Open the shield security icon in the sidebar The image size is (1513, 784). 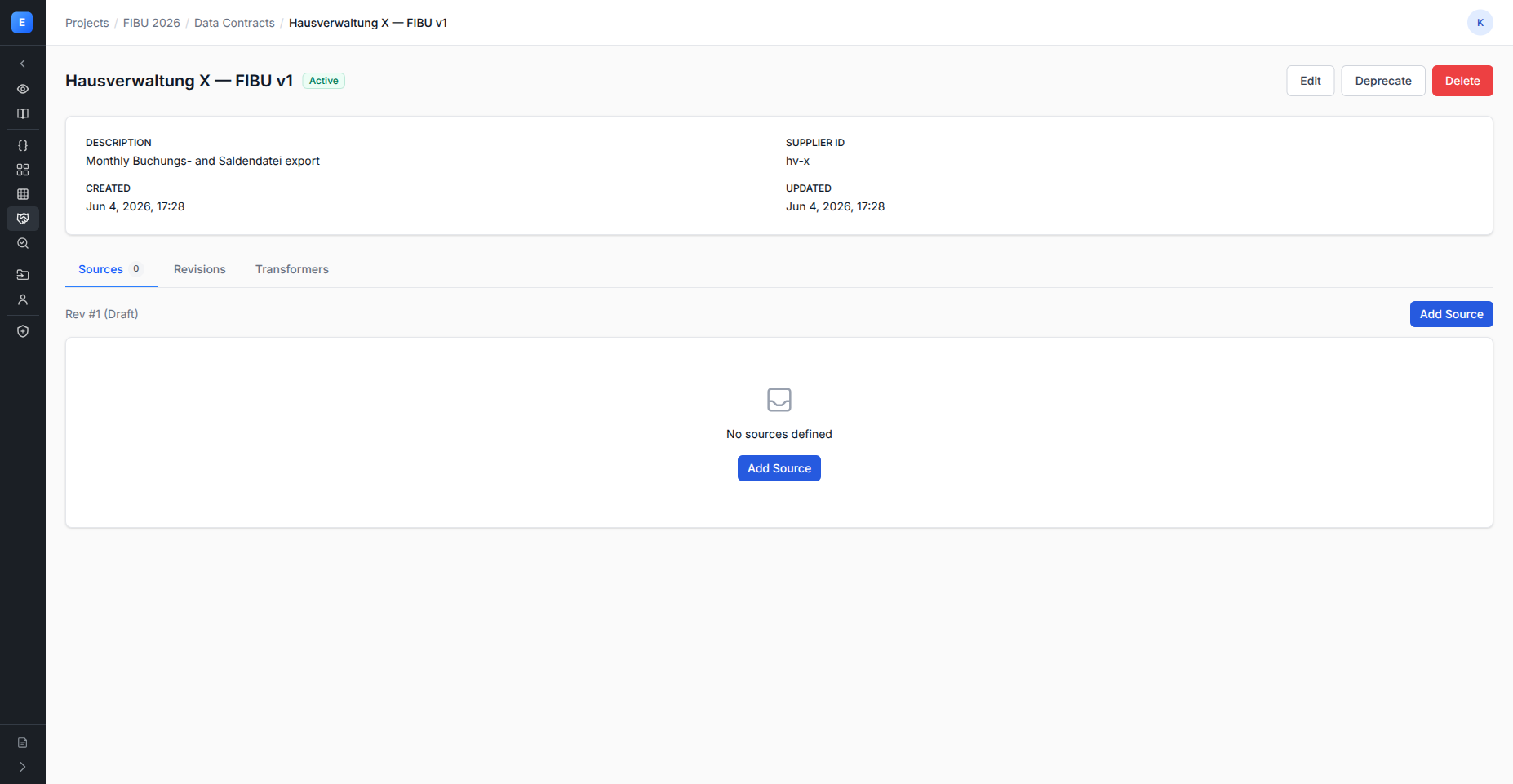23,331
